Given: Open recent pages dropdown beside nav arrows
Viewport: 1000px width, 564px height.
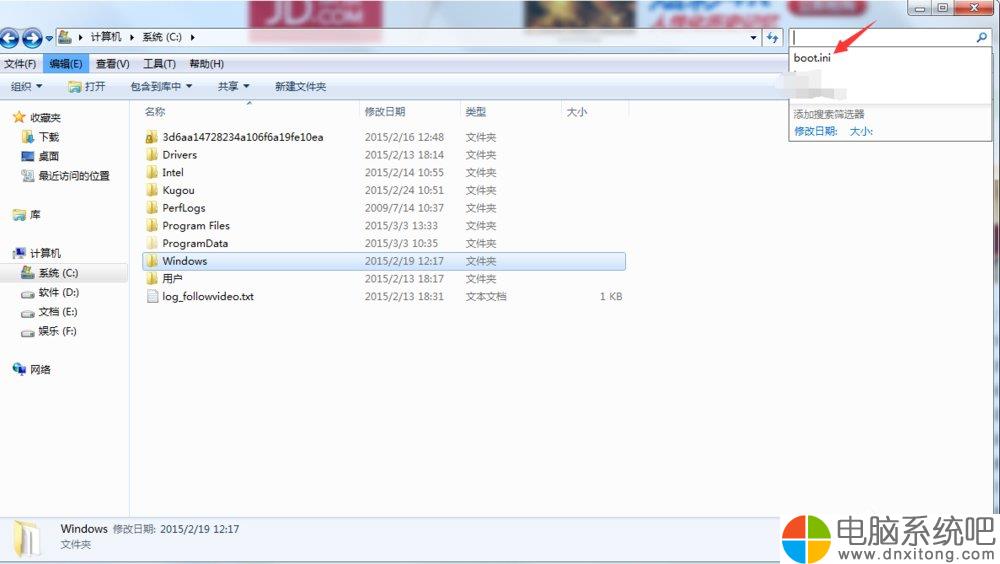Looking at the screenshot, I should point(49,38).
